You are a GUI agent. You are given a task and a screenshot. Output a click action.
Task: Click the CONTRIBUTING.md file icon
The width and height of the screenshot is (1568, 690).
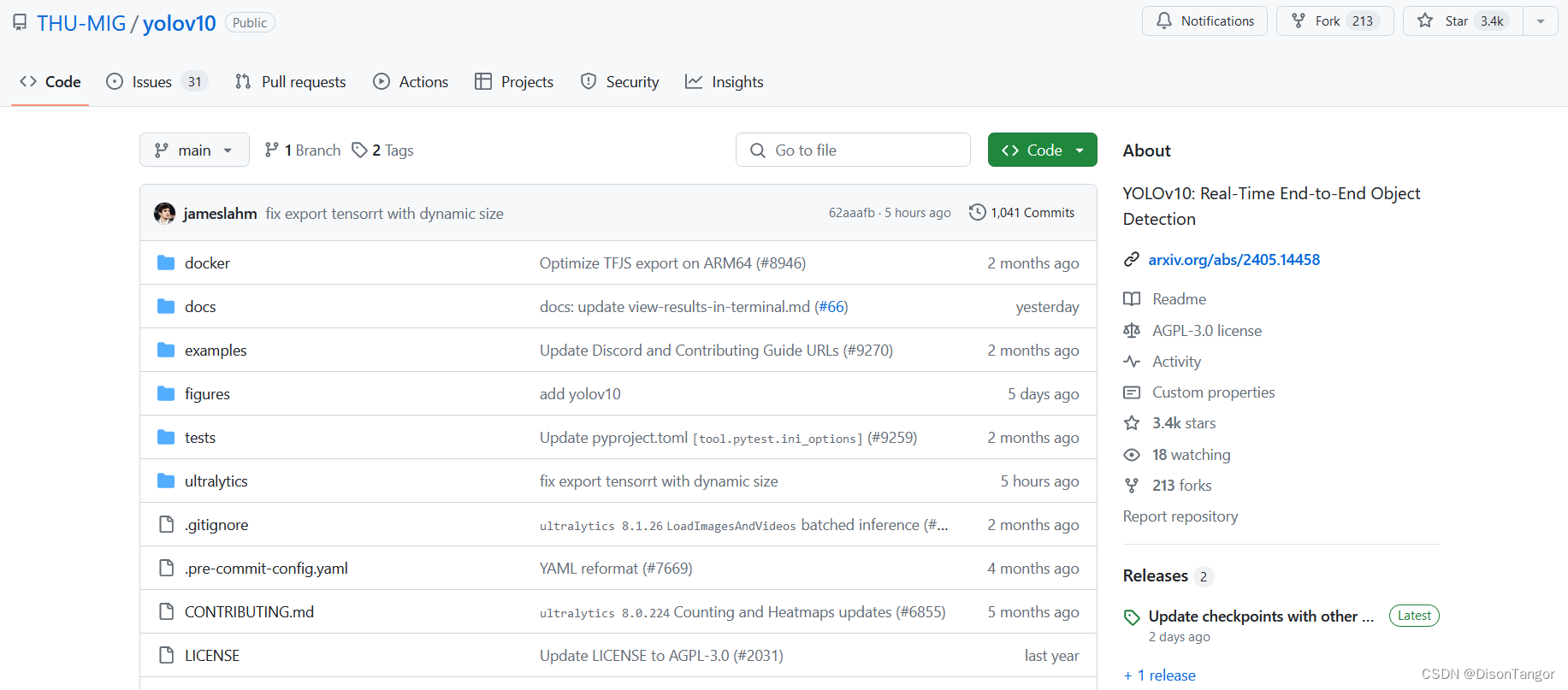coord(166,611)
